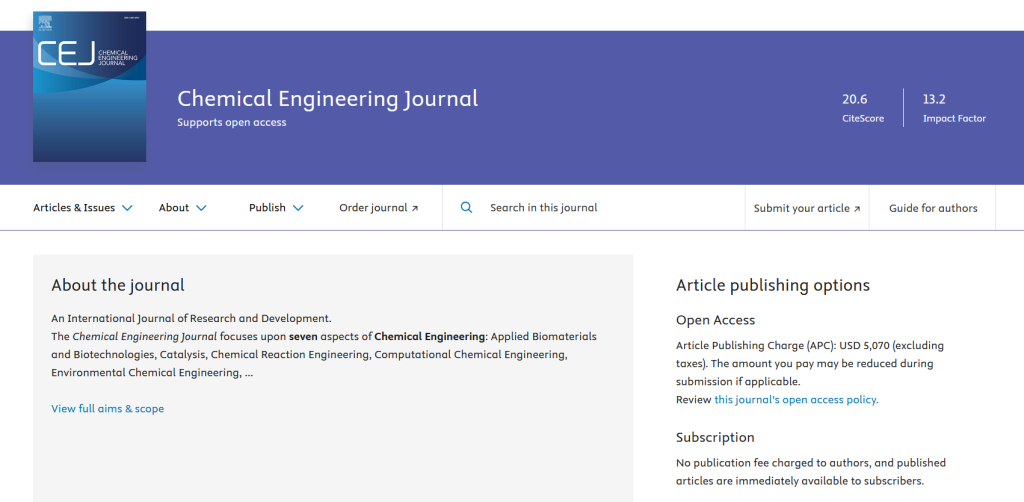Click the Order journal link
Image resolution: width=1024 pixels, height=502 pixels.
(373, 208)
